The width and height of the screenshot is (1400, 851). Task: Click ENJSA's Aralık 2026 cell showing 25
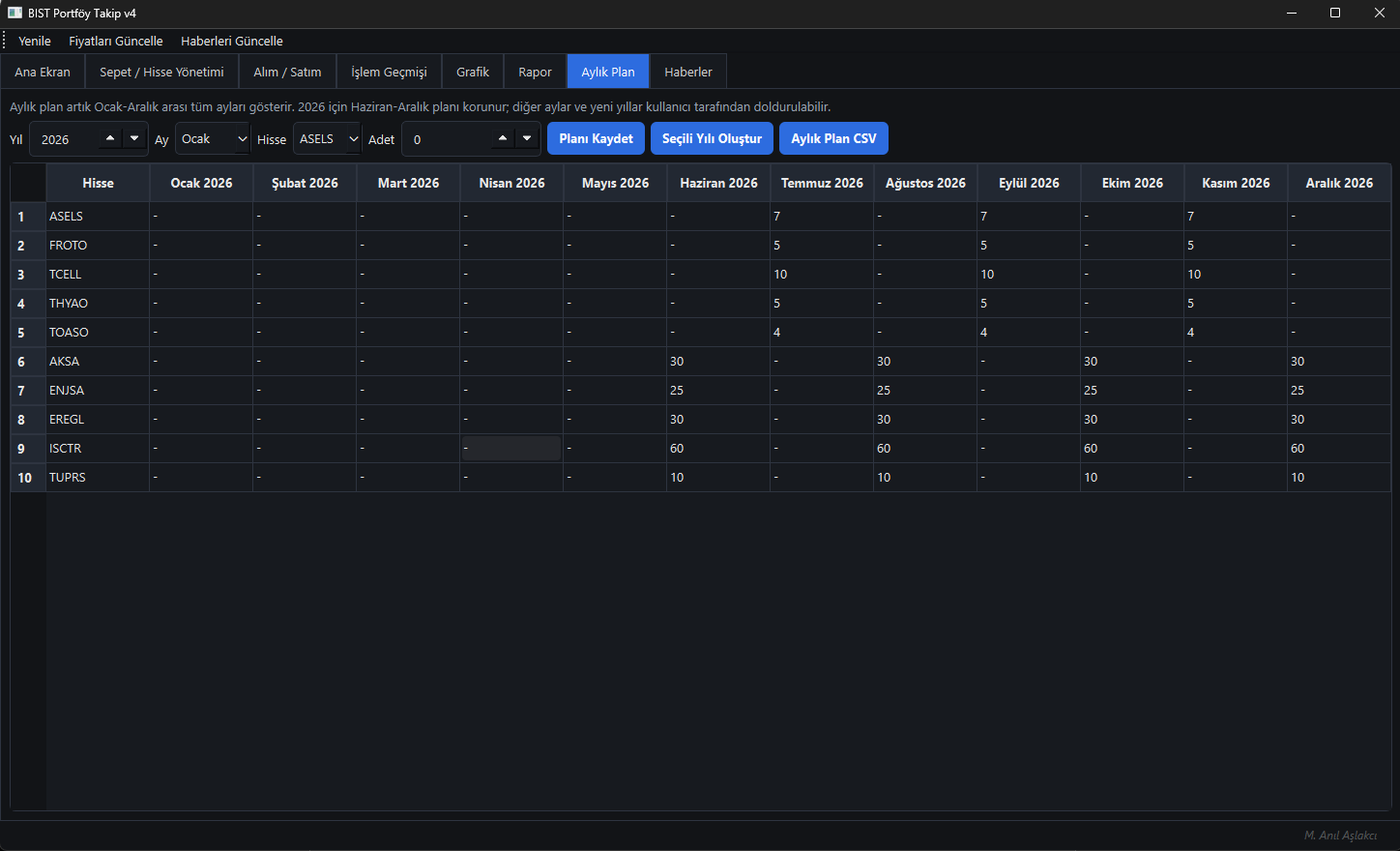(1339, 391)
